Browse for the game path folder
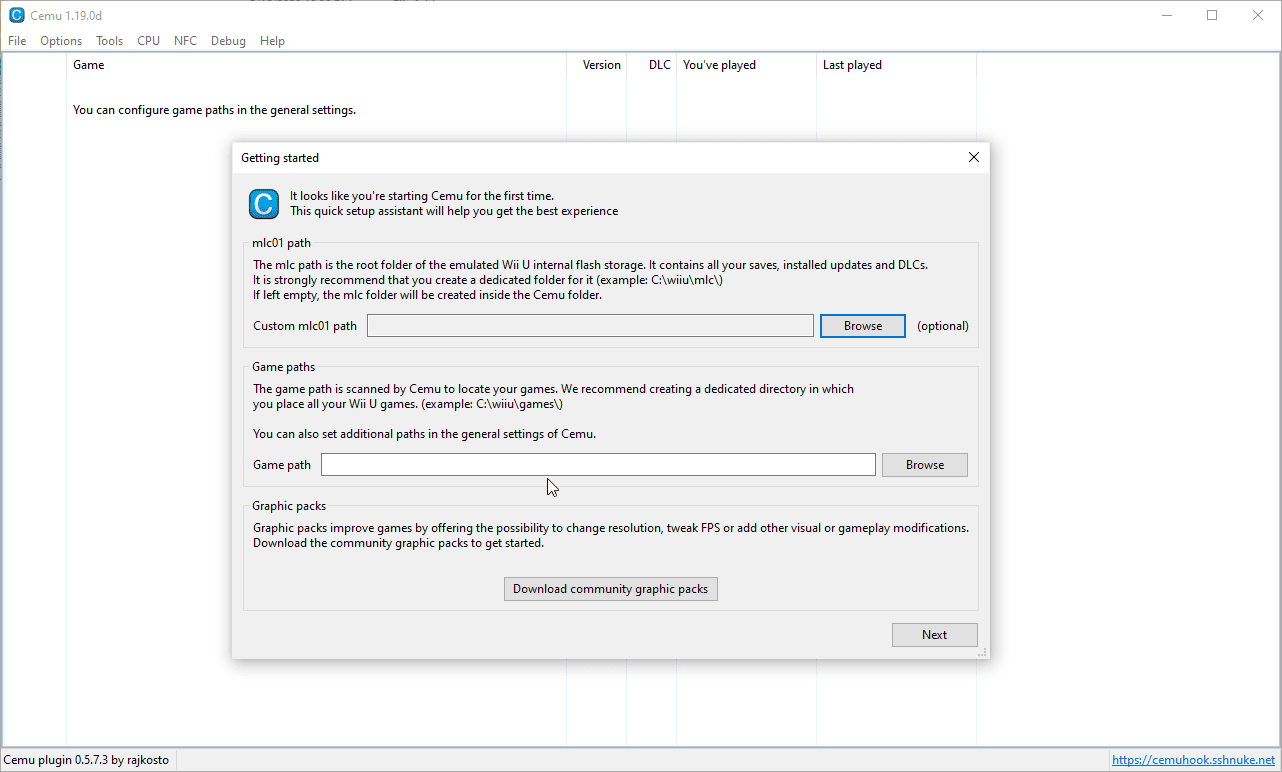The width and height of the screenshot is (1282, 772). click(x=924, y=465)
